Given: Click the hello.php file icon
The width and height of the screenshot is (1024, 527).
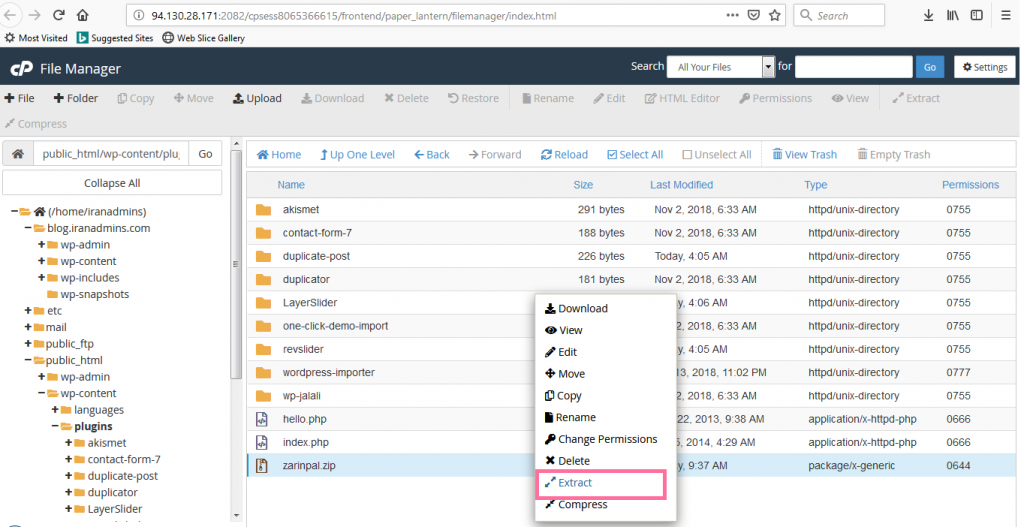Looking at the screenshot, I should 262,419.
